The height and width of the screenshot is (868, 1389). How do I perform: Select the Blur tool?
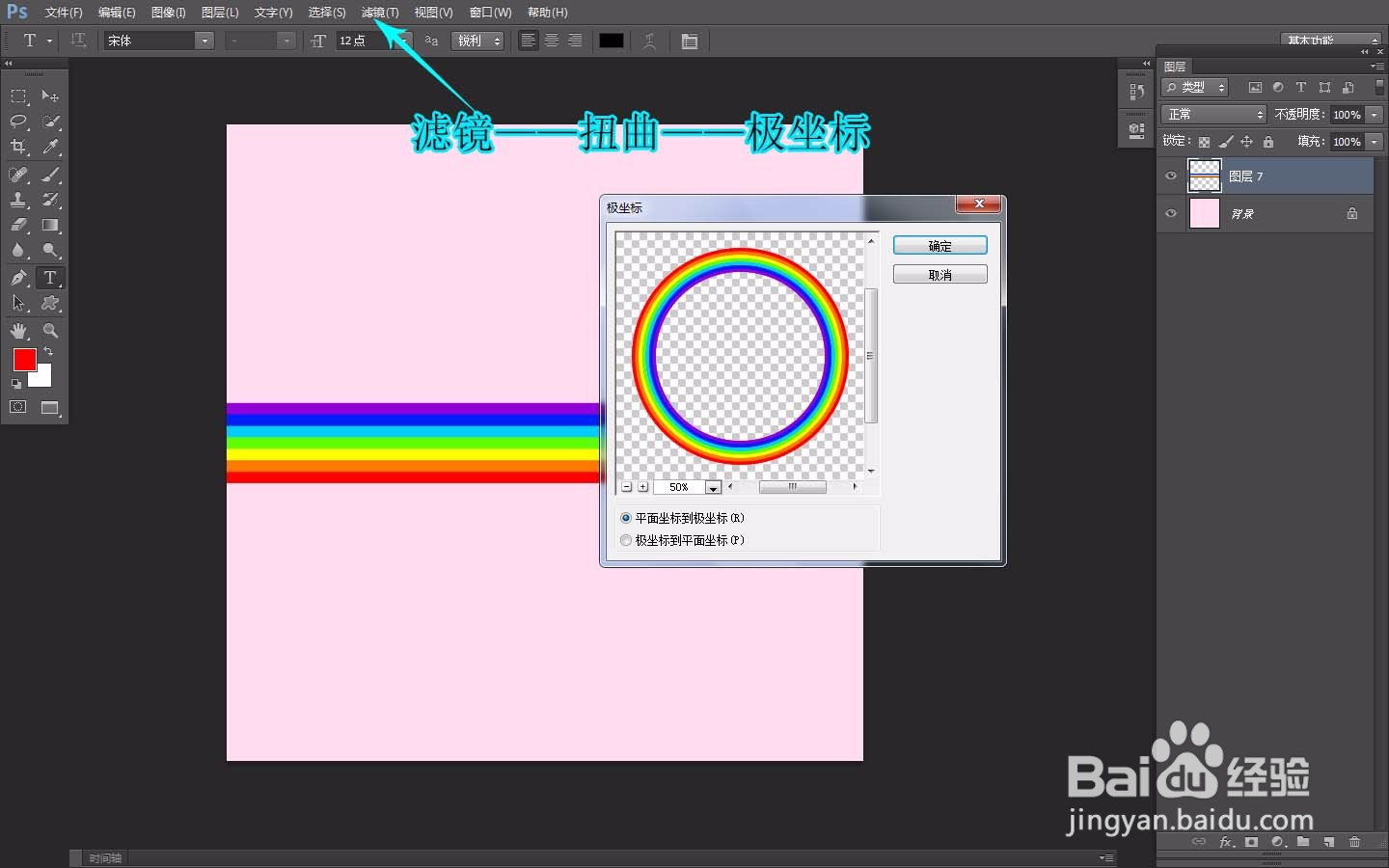coord(18,250)
